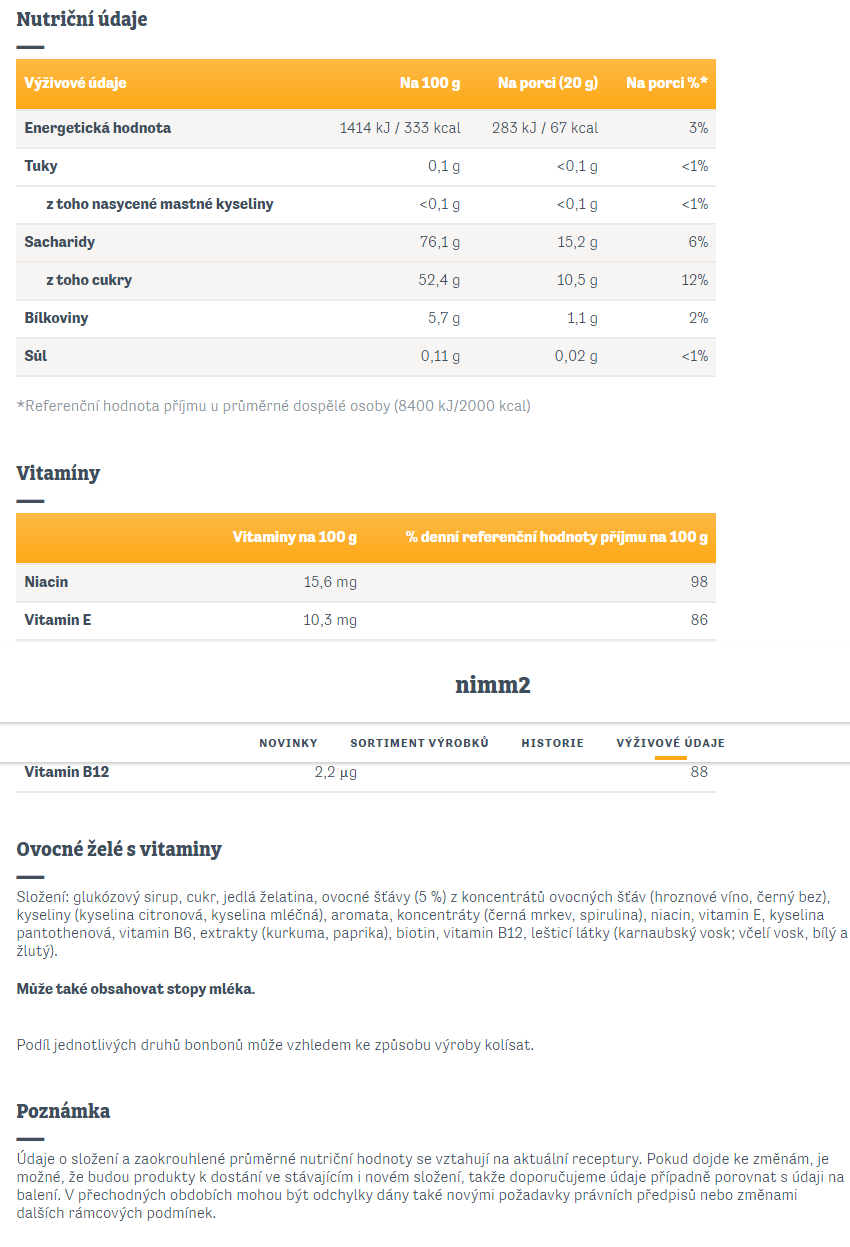Click the Nutriční údaje section heading
The width and height of the screenshot is (850, 1247).
click(x=82, y=19)
